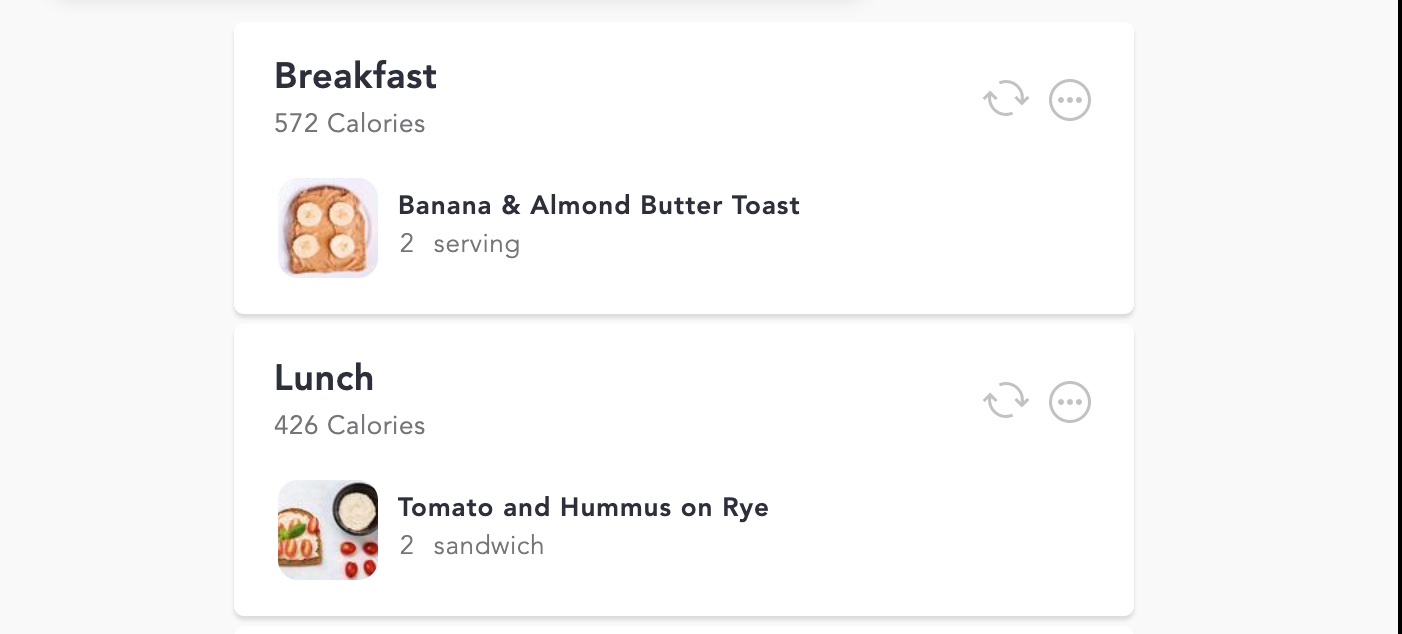Click the serving unit under banana toast
The height and width of the screenshot is (634, 1402).
click(x=476, y=244)
